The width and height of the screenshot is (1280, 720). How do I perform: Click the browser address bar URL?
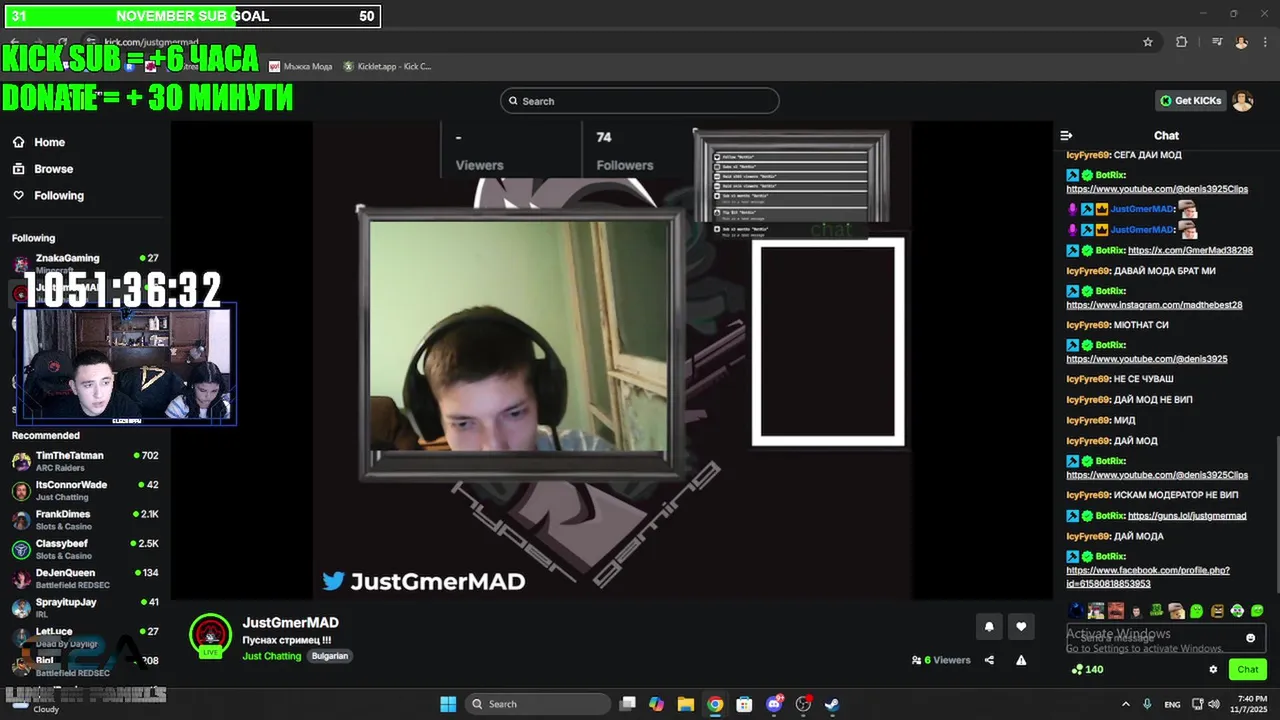[151, 42]
